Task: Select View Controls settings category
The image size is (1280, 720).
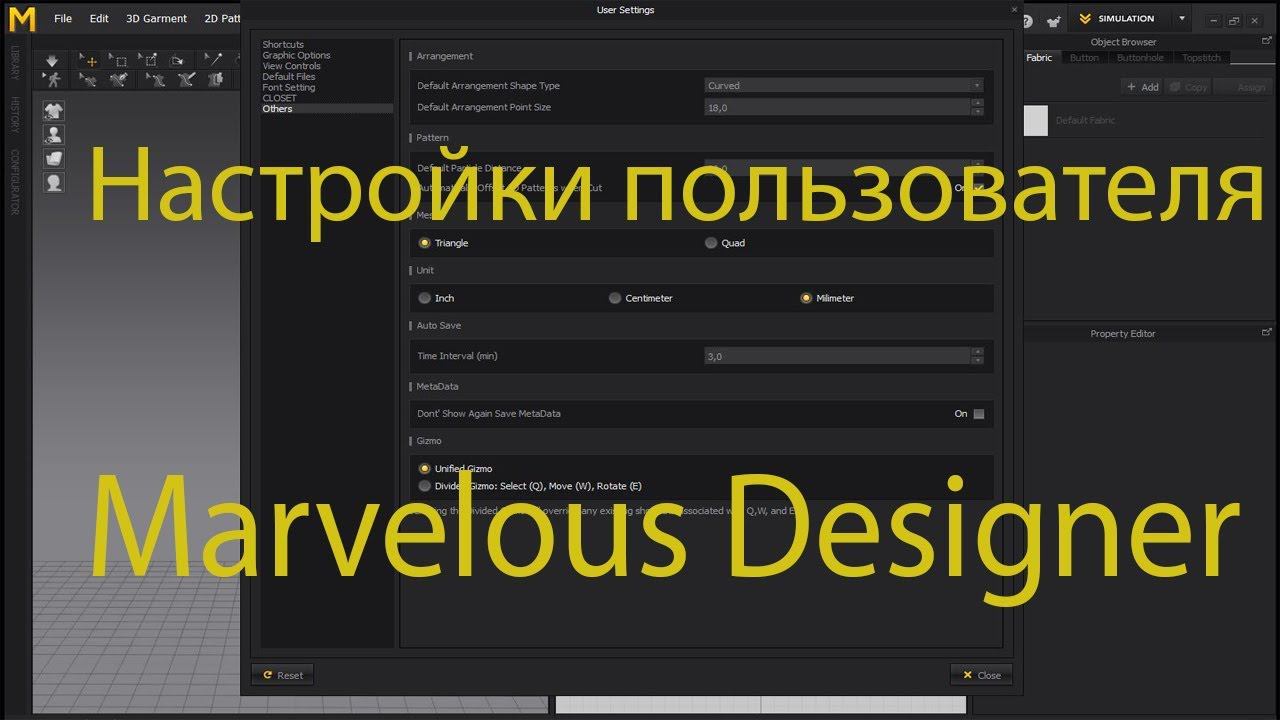Action: [291, 66]
